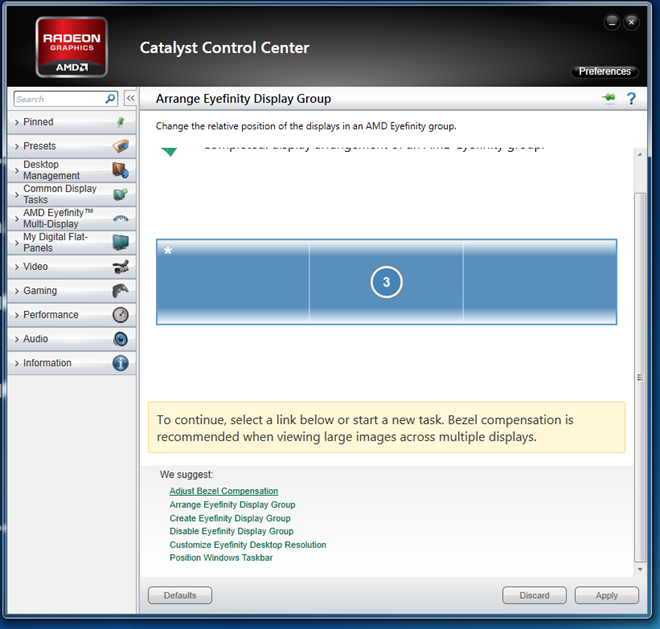
Task: Collapse the sidebar with double-chevron button
Action: 130,99
